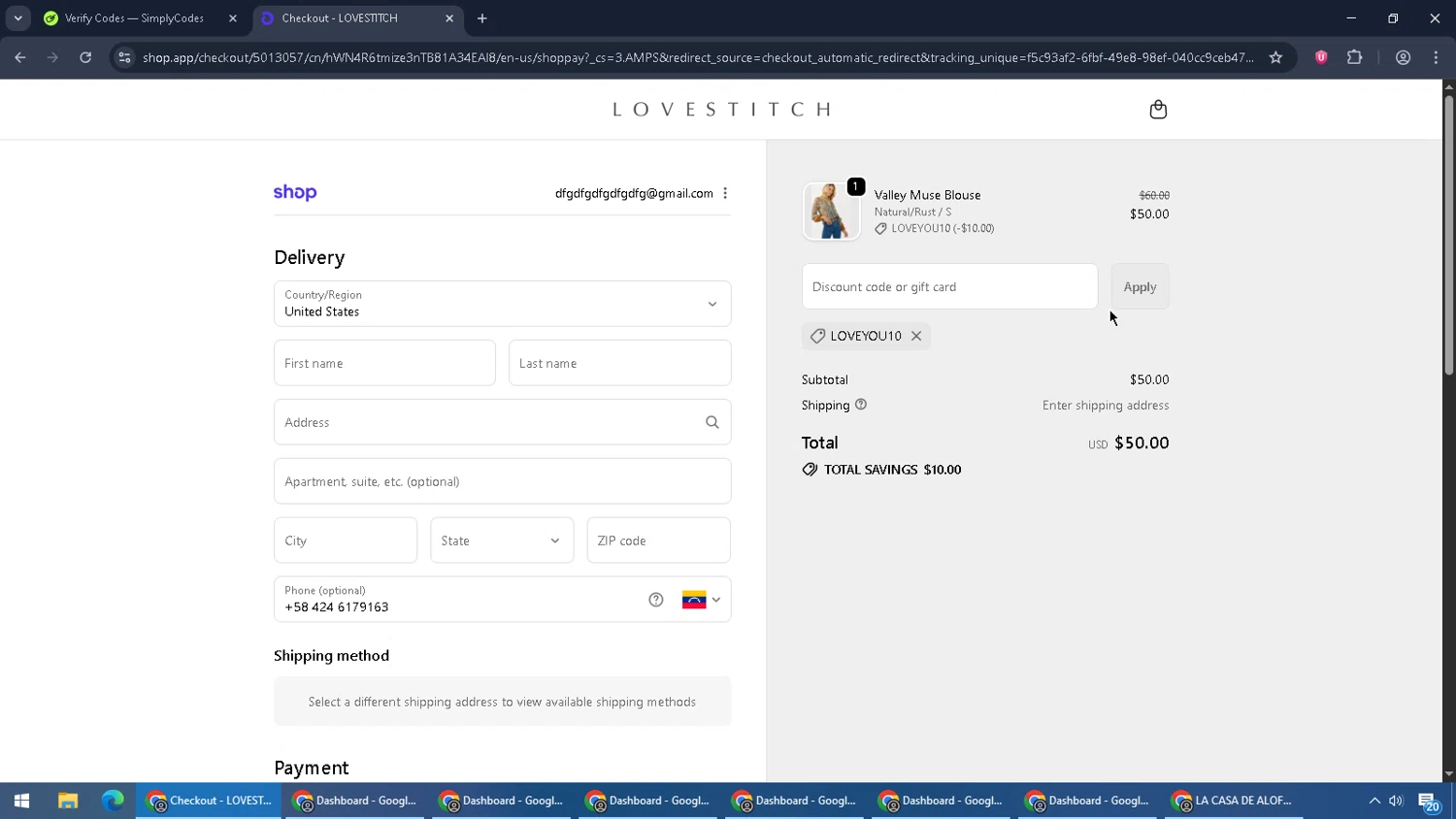
Task: Expand the Country/Region dropdown
Action: click(502, 304)
